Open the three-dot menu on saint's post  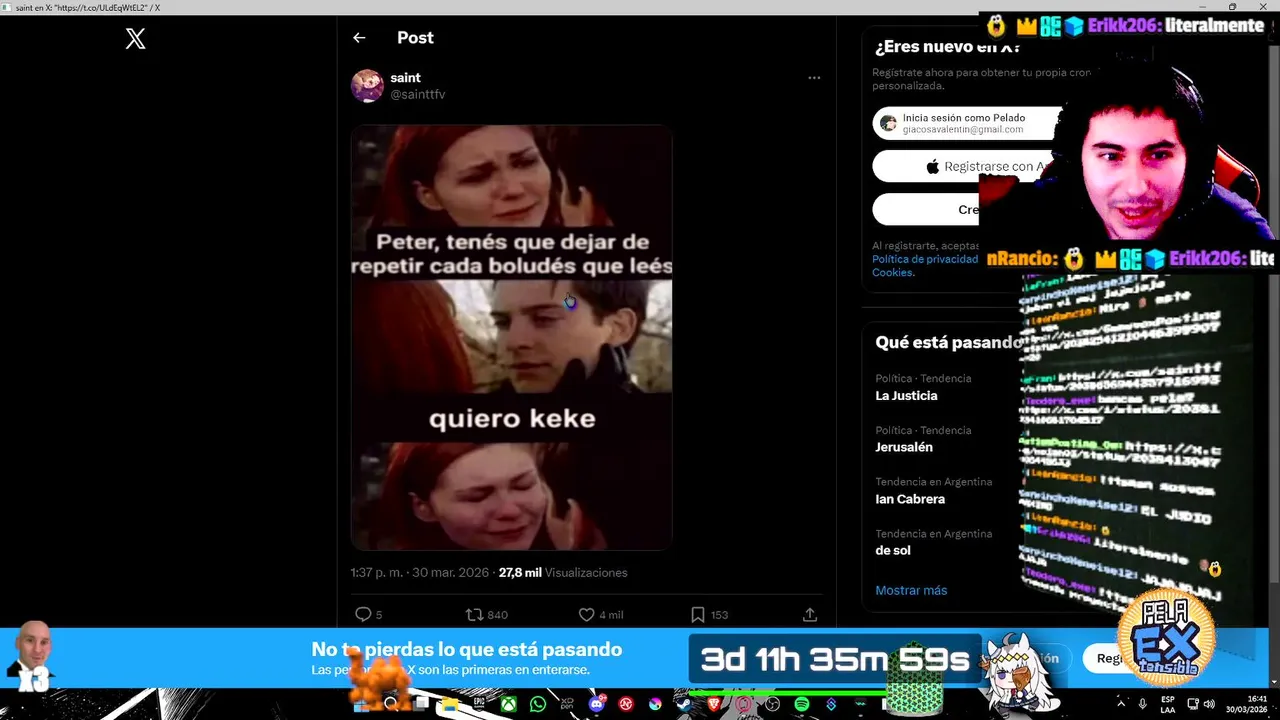pyautogui.click(x=814, y=78)
